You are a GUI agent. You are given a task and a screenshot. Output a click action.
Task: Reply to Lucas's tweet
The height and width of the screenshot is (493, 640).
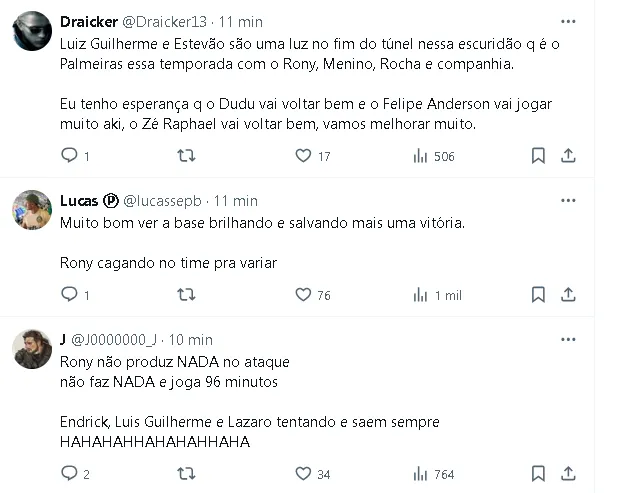click(x=69, y=295)
